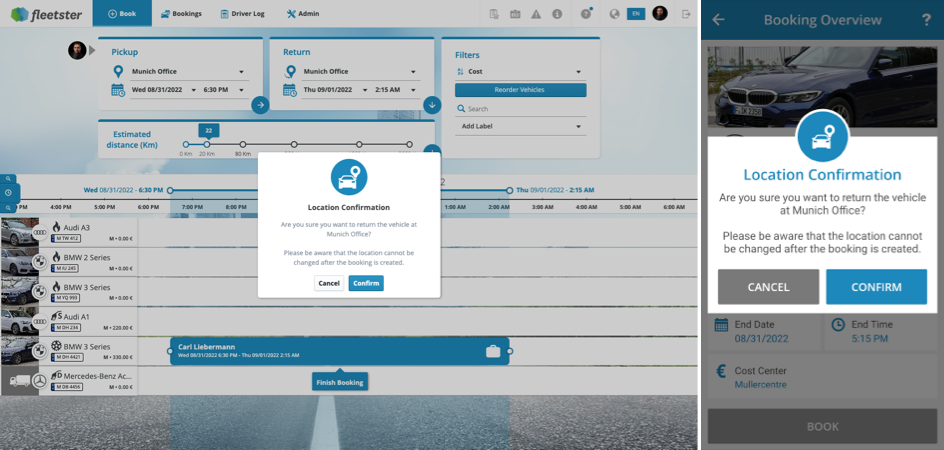Open the Admin menu
The height and width of the screenshot is (450, 944).
tap(303, 13)
